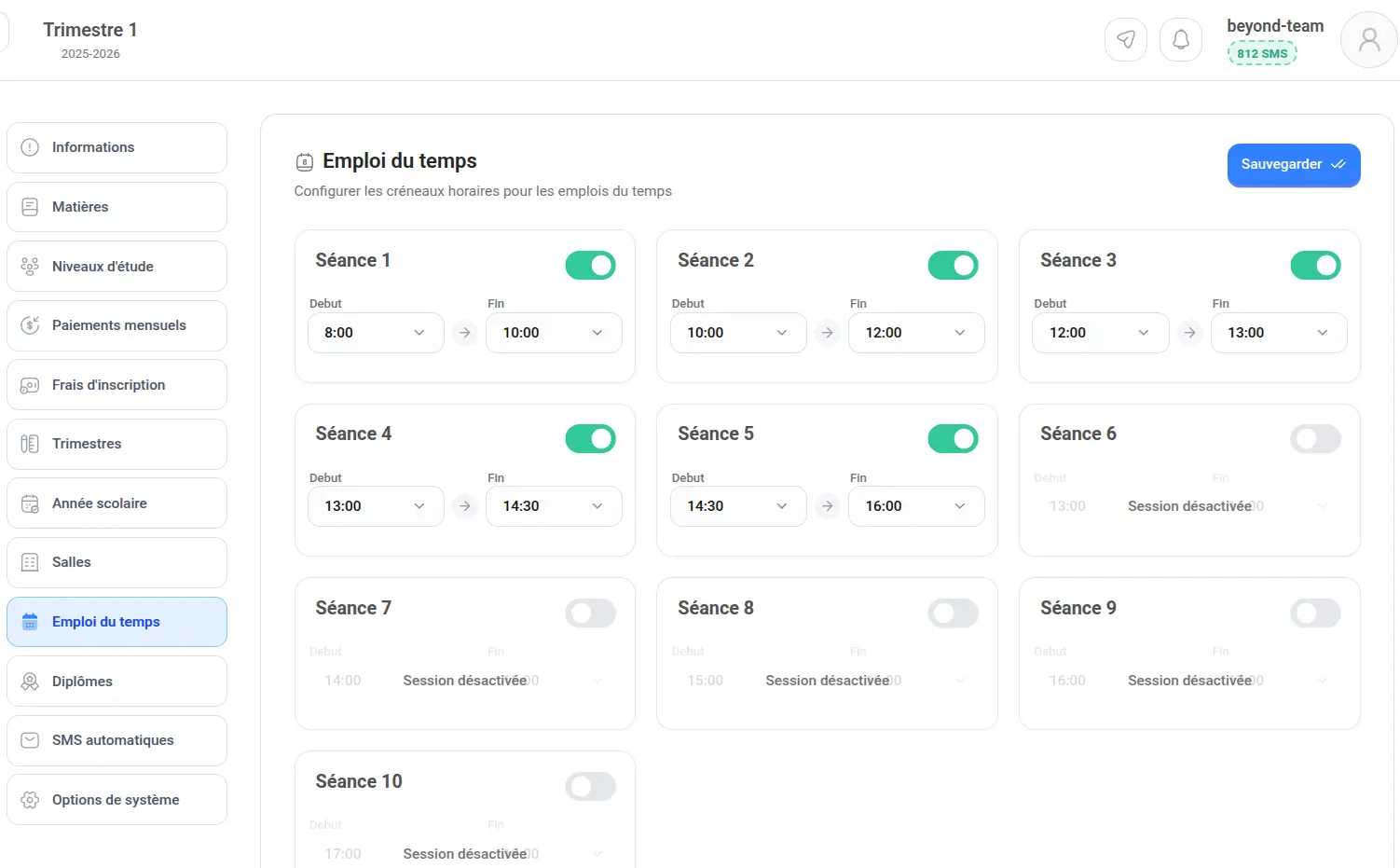This screenshot has width=1400, height=868.
Task: Click the Diplômes certificate icon
Action: 30,682
